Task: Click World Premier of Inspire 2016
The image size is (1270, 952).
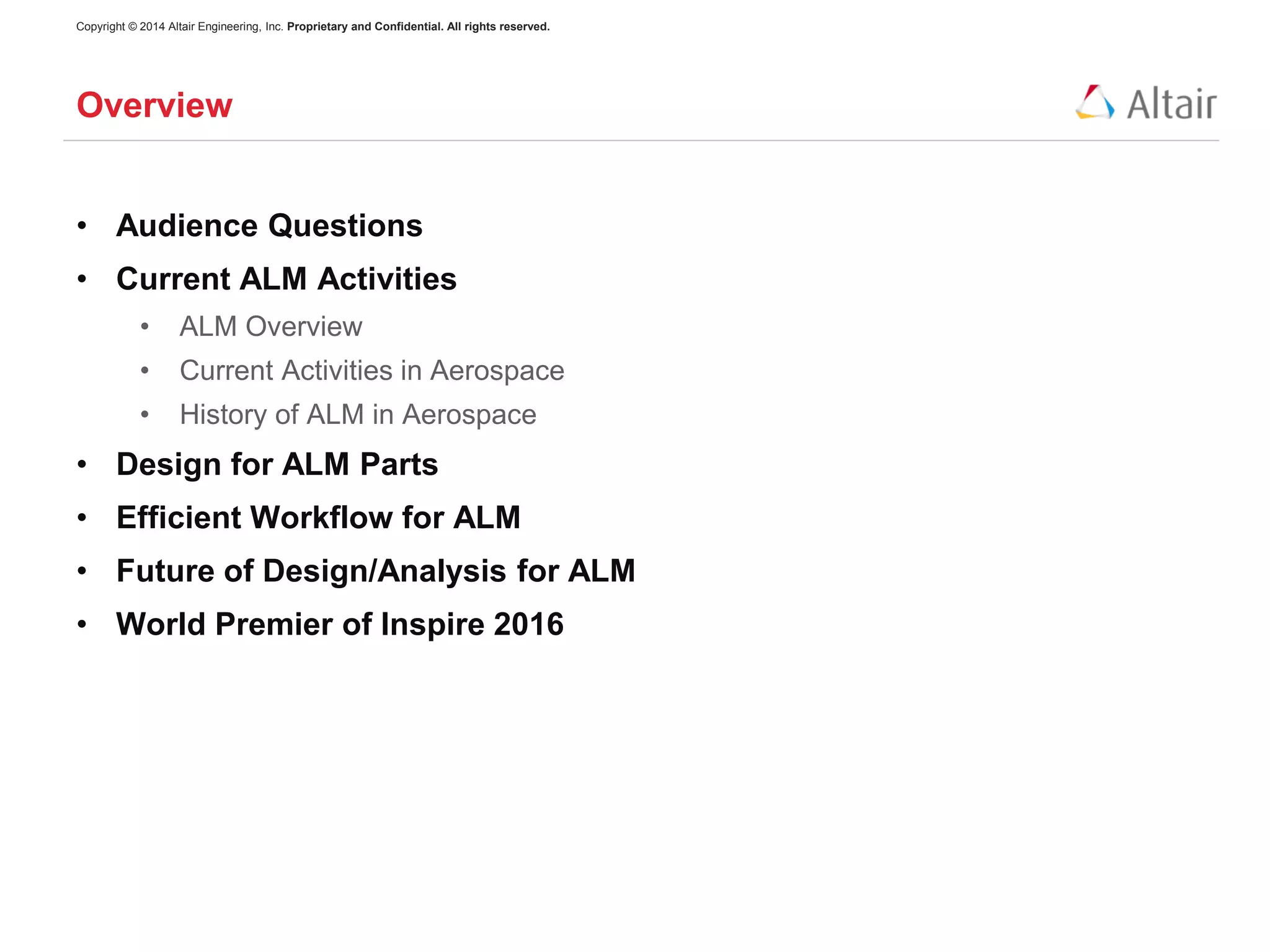Action: (x=340, y=624)
